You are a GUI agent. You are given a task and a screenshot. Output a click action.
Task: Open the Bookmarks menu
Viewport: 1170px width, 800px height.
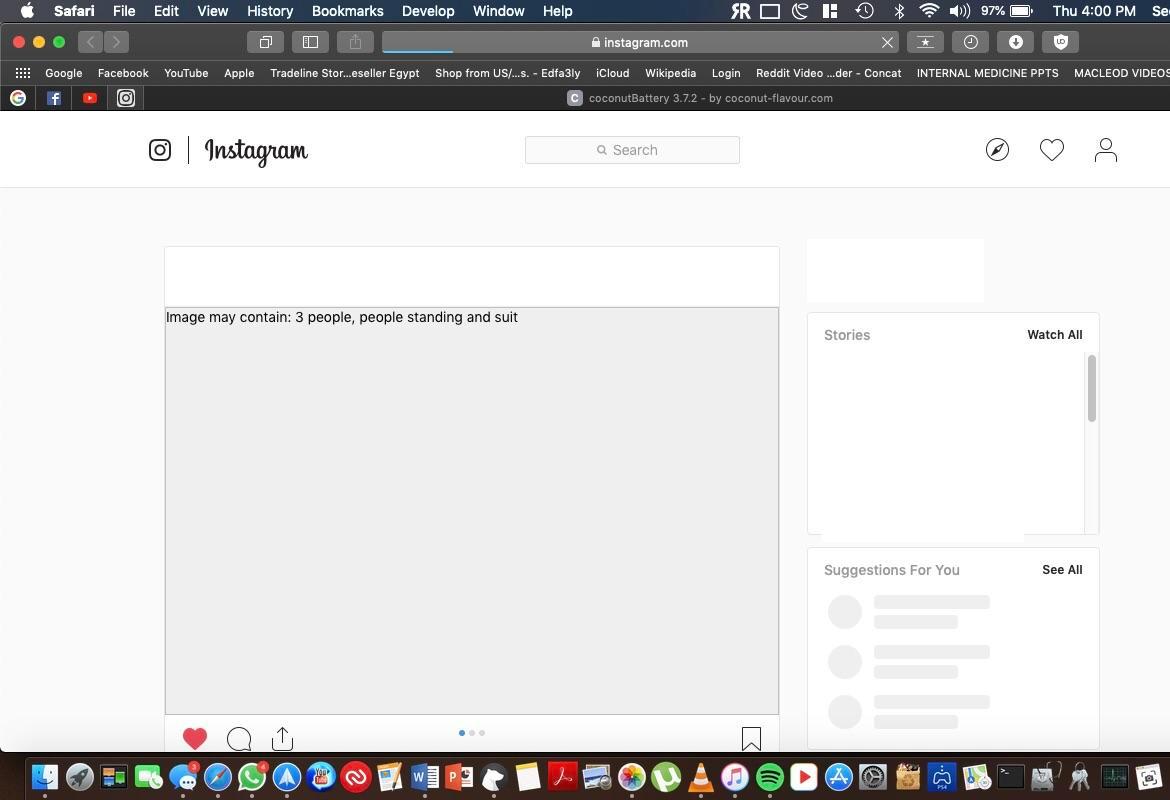point(347,11)
